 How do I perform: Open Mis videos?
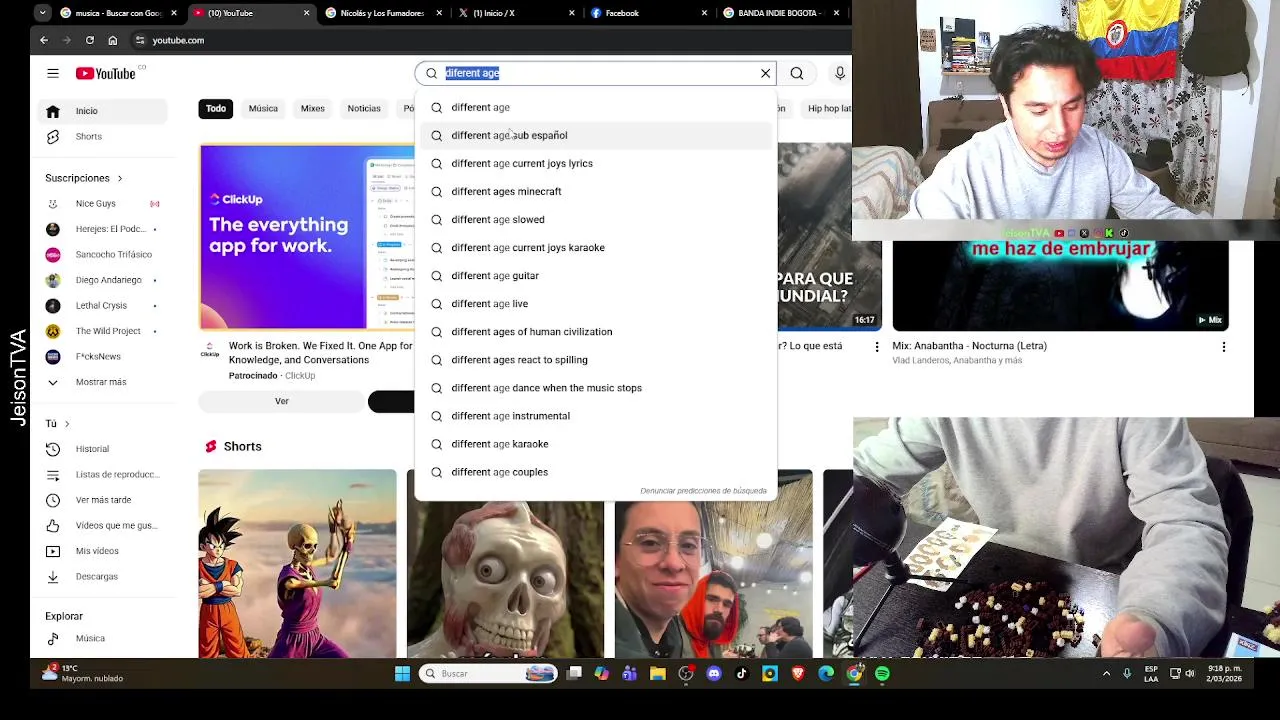click(100, 551)
